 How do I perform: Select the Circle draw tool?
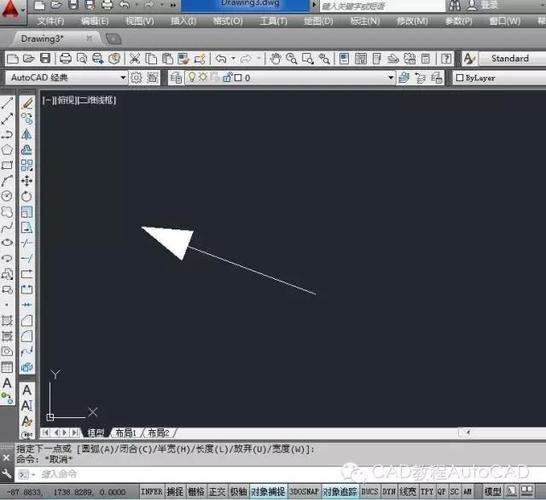point(7,196)
